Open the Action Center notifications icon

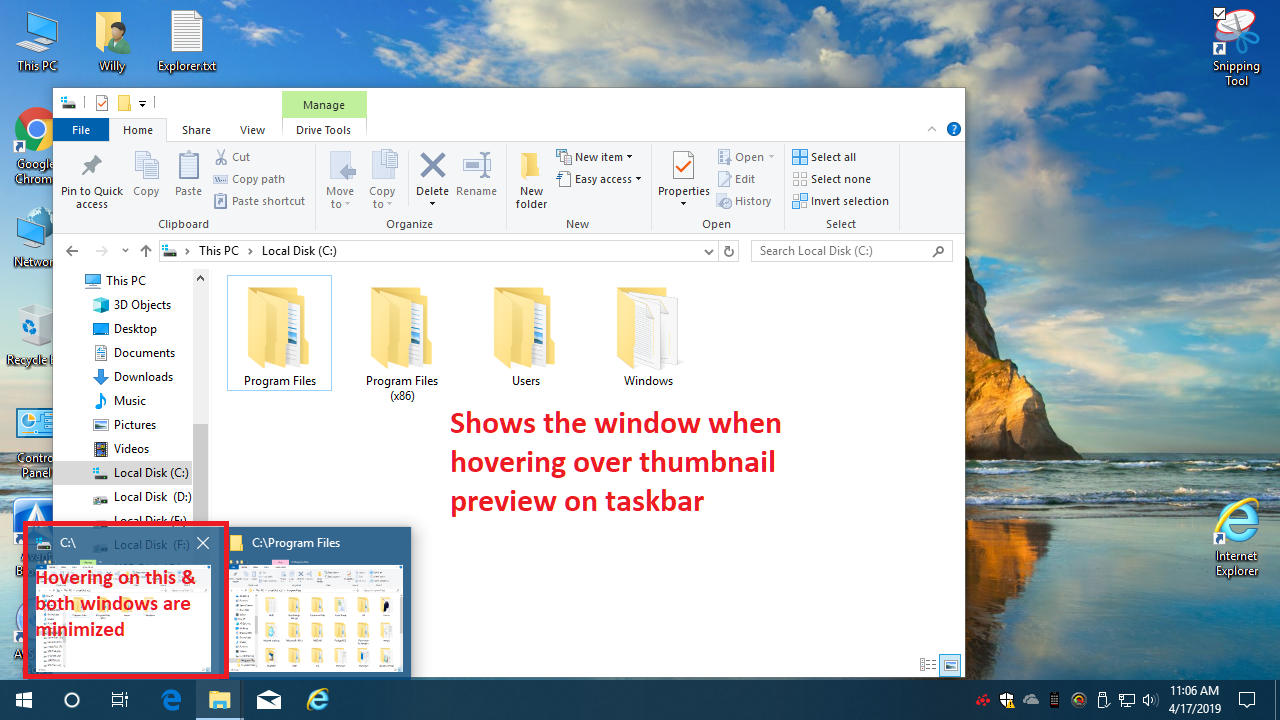tap(1247, 700)
